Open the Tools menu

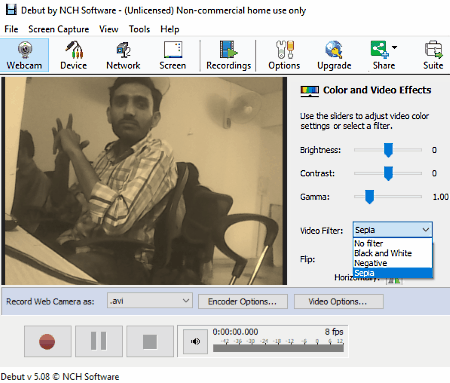[139, 29]
